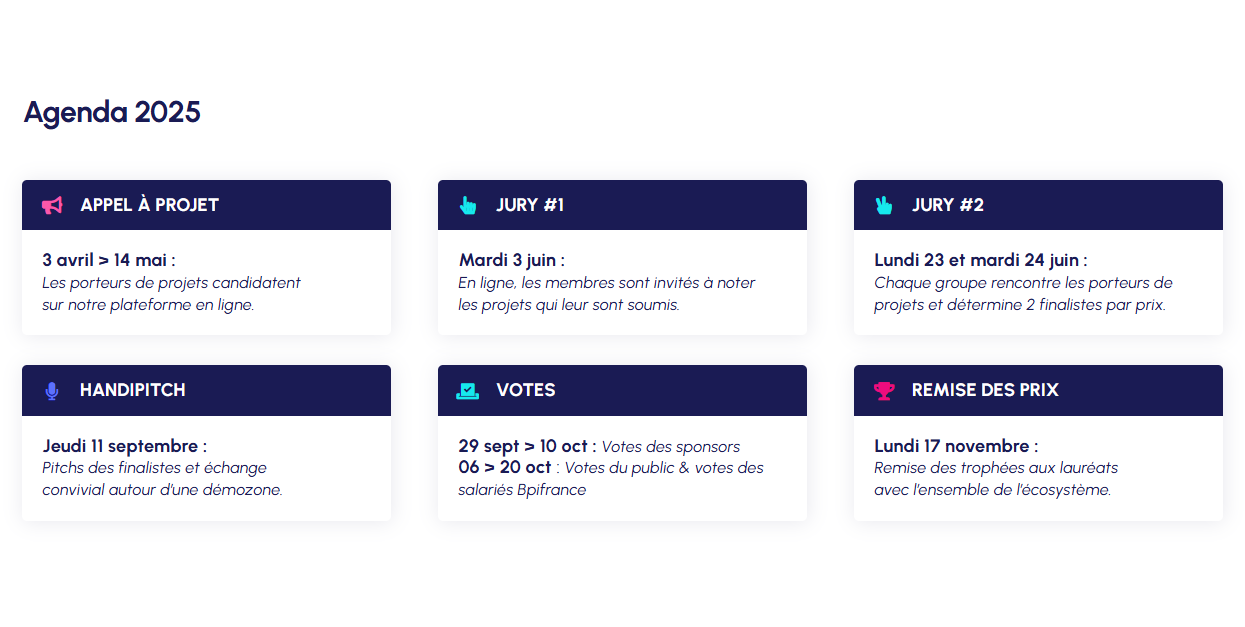Image resolution: width=1245 pixels, height=627 pixels.
Task: Click the ballot box icon beside VOTES
Action: pos(467,391)
